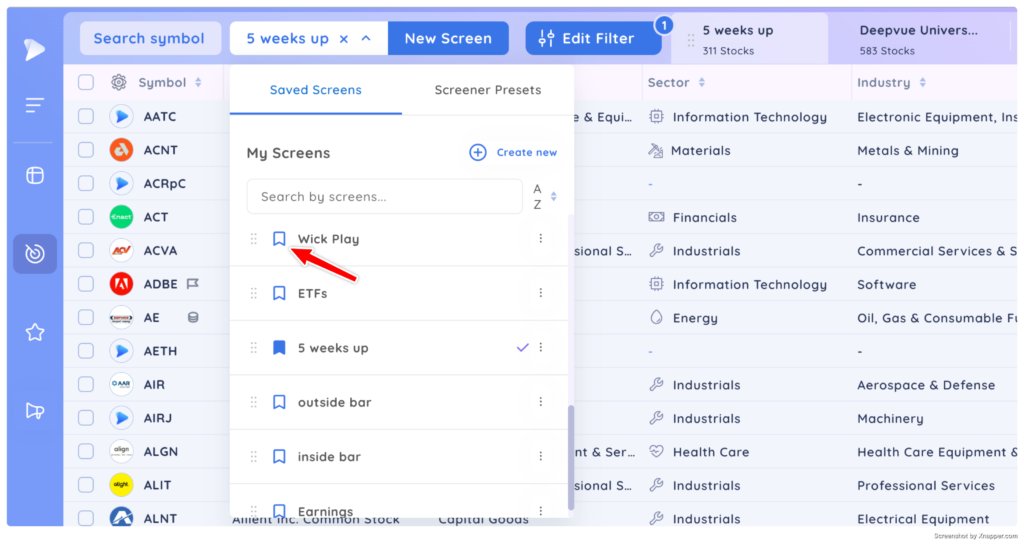This screenshot has height=546, width=1024.
Task: Sort by the Symbol column arrows
Action: tap(198, 82)
